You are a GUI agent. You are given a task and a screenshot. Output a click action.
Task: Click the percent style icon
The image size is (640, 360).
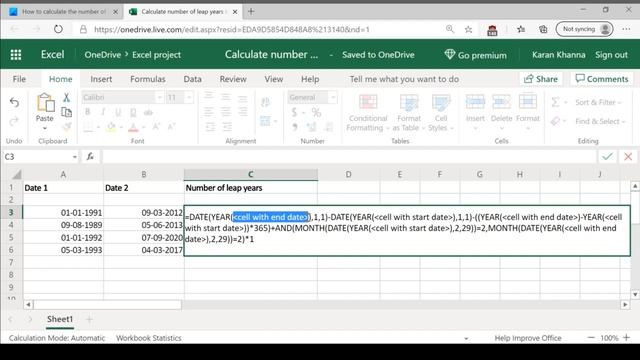[x=316, y=112]
